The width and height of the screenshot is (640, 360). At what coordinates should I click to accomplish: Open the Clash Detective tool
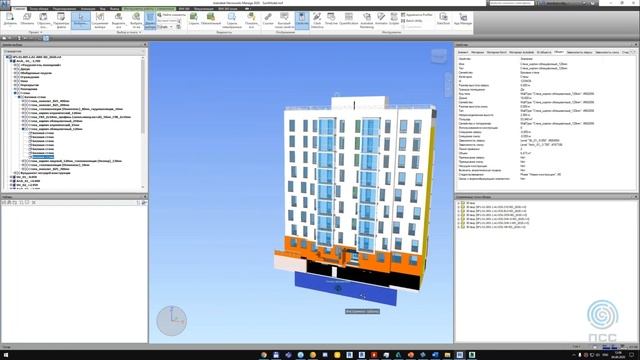point(317,20)
